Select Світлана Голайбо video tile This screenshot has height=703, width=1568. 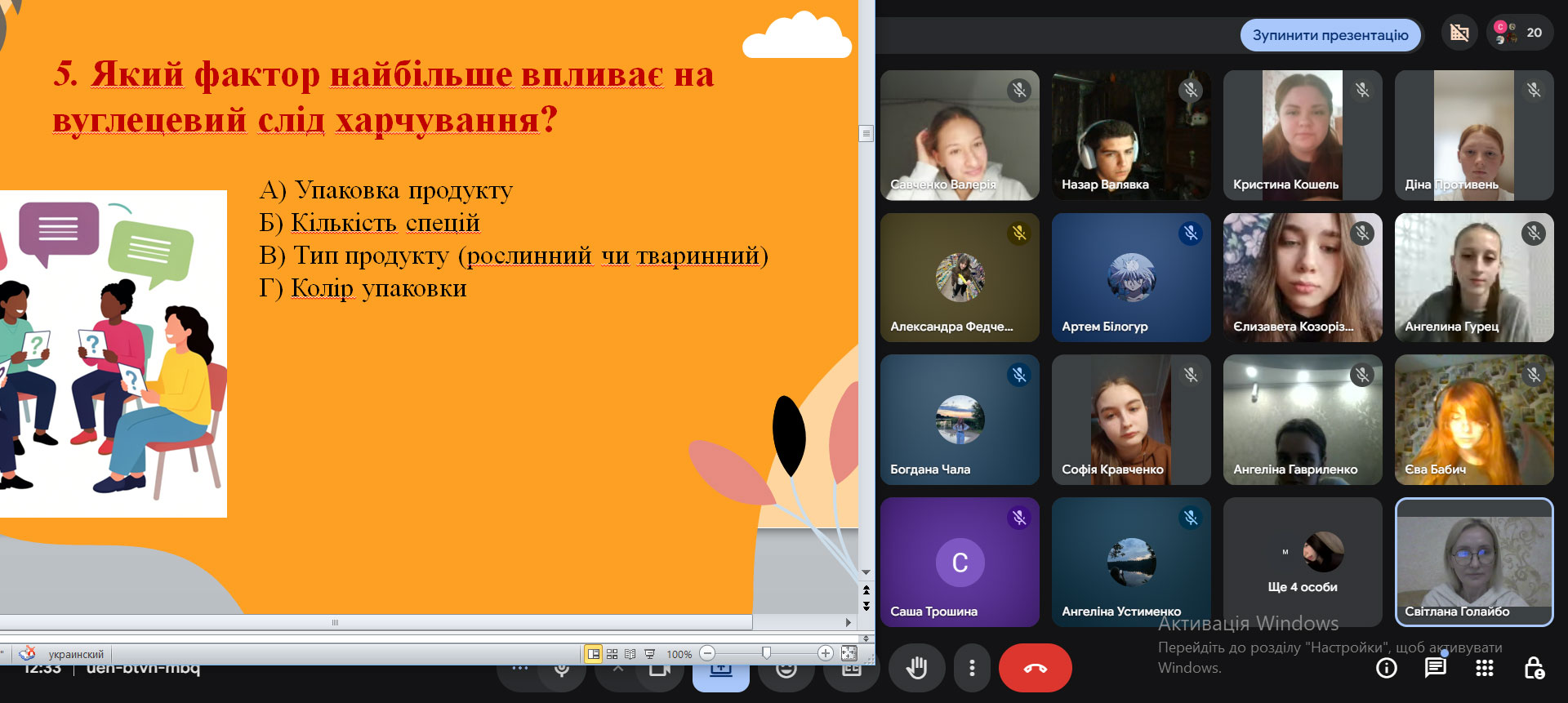[x=1473, y=563]
